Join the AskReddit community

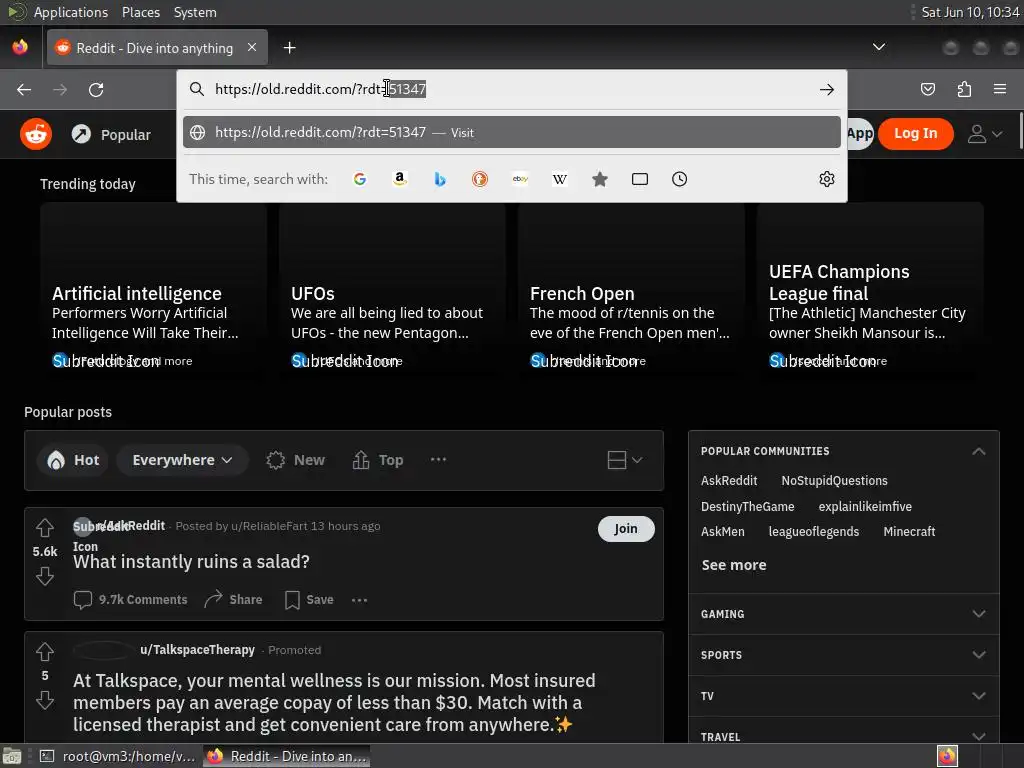[626, 528]
